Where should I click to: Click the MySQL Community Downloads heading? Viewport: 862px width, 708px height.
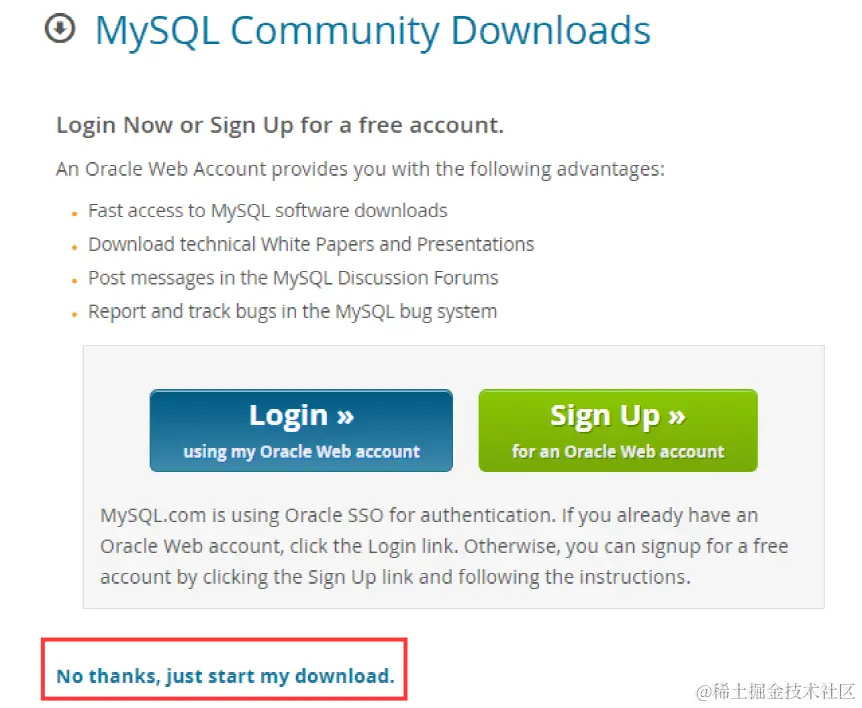pyautogui.click(x=373, y=30)
